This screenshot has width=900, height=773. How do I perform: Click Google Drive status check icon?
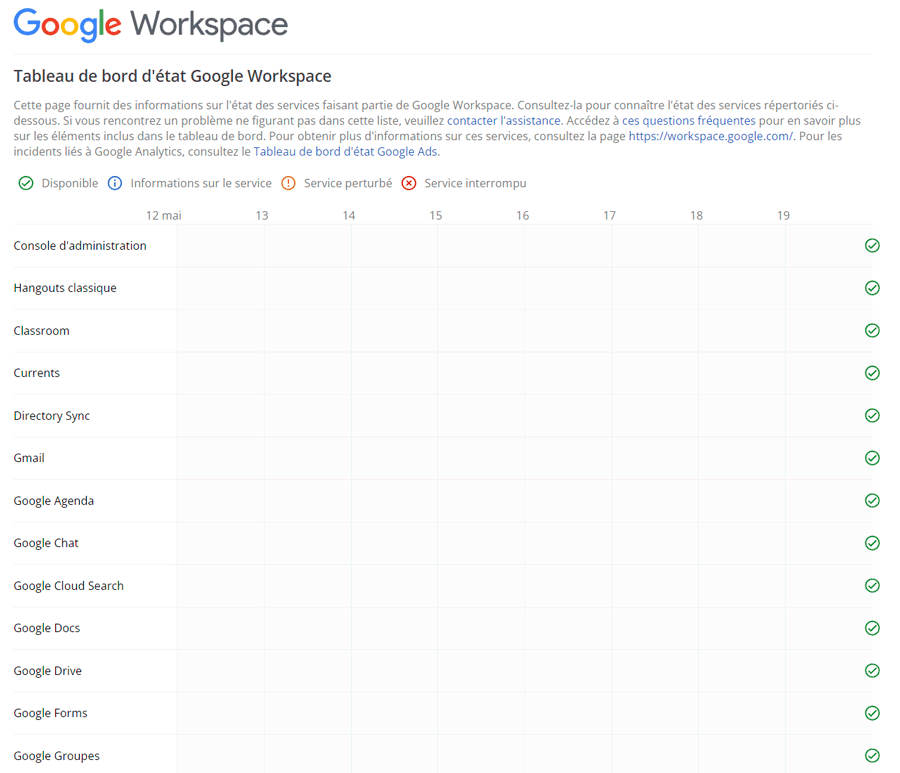tap(872, 670)
